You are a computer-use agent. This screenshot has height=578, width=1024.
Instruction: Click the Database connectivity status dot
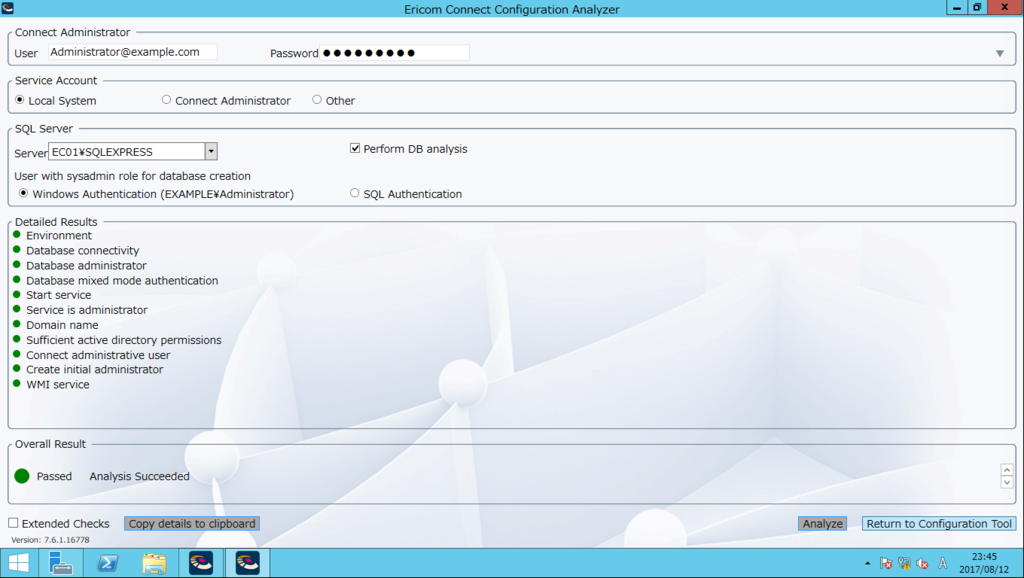click(17, 249)
